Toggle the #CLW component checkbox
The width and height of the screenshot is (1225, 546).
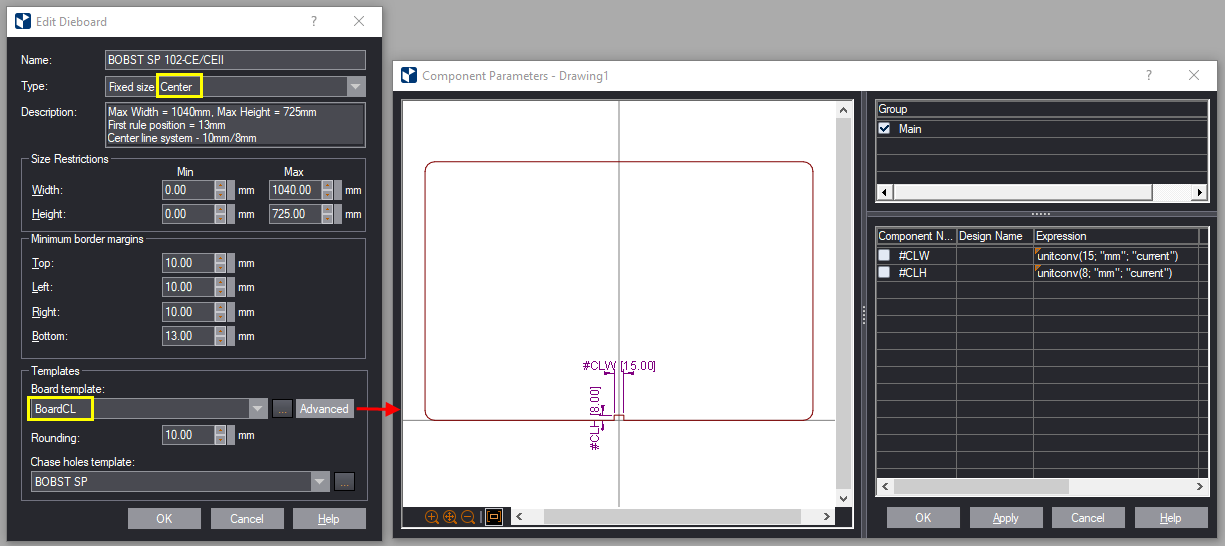(884, 256)
